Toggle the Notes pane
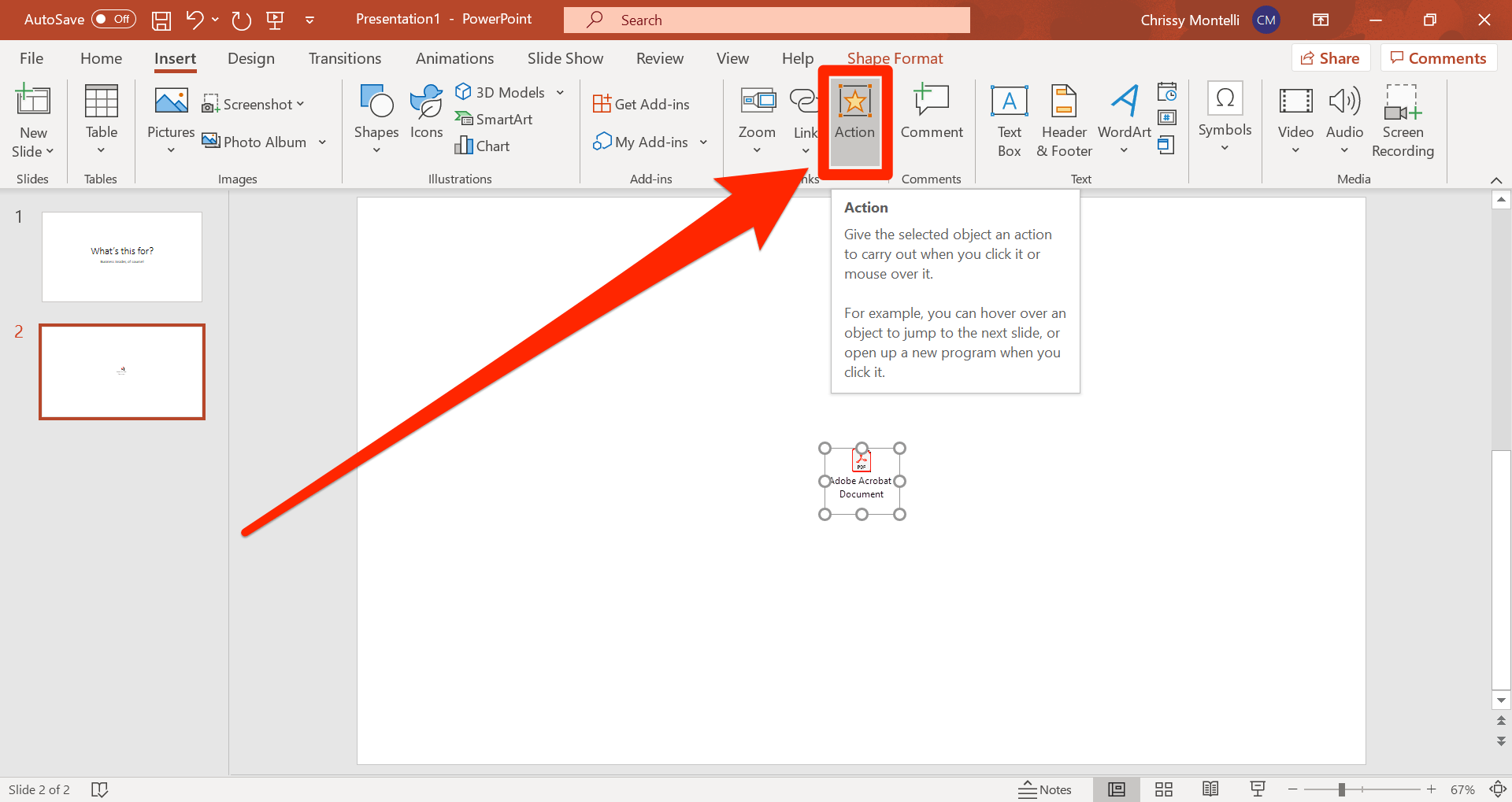The height and width of the screenshot is (802, 1512). (1045, 789)
